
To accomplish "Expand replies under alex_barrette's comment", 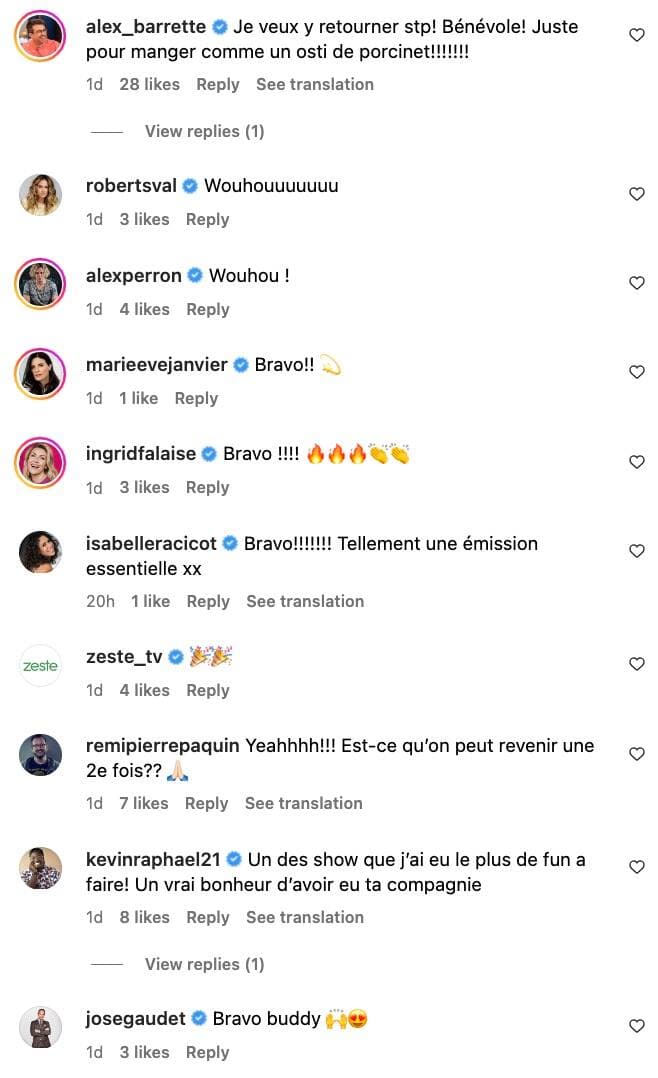I will tap(204, 131).
